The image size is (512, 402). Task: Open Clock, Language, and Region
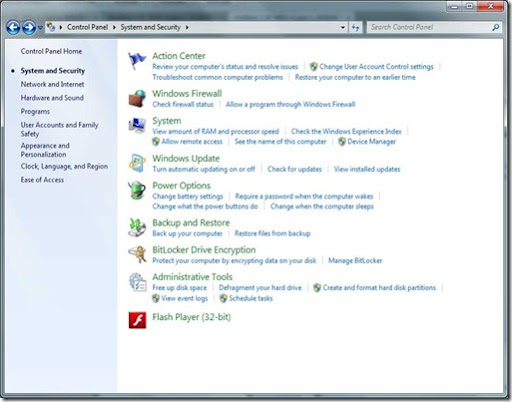pyautogui.click(x=64, y=166)
